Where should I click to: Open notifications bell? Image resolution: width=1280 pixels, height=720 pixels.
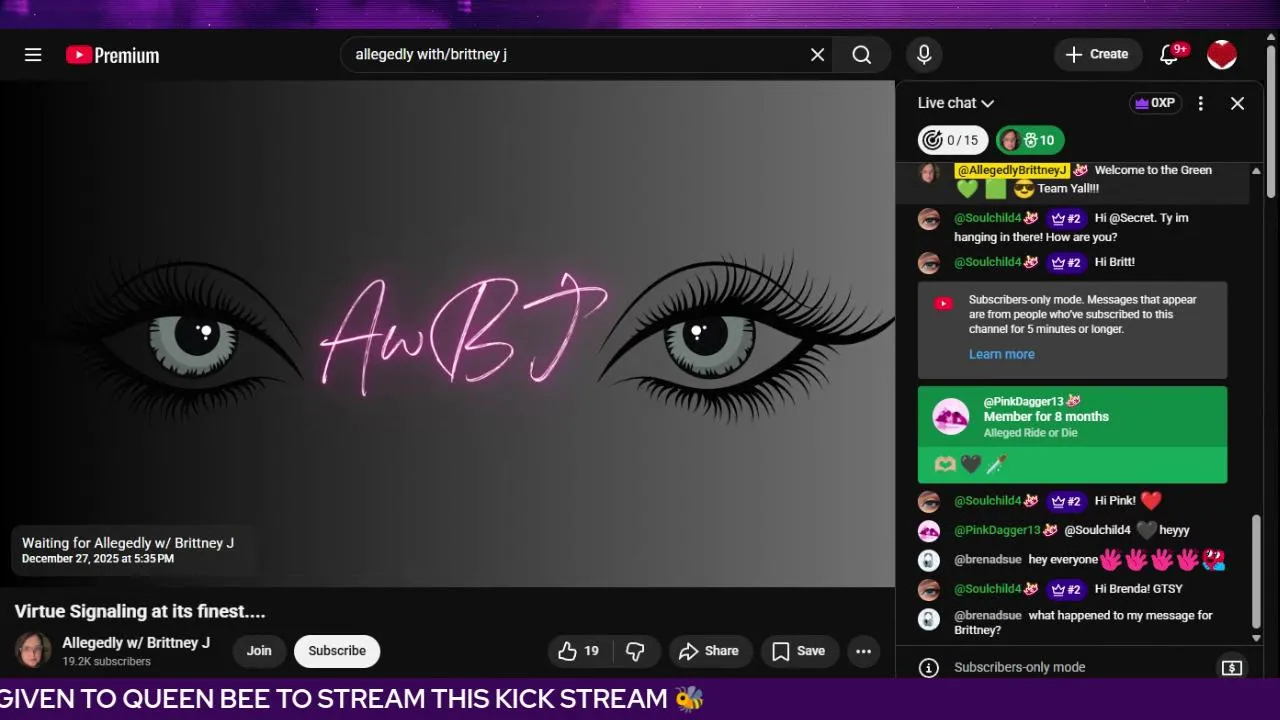(x=1169, y=55)
